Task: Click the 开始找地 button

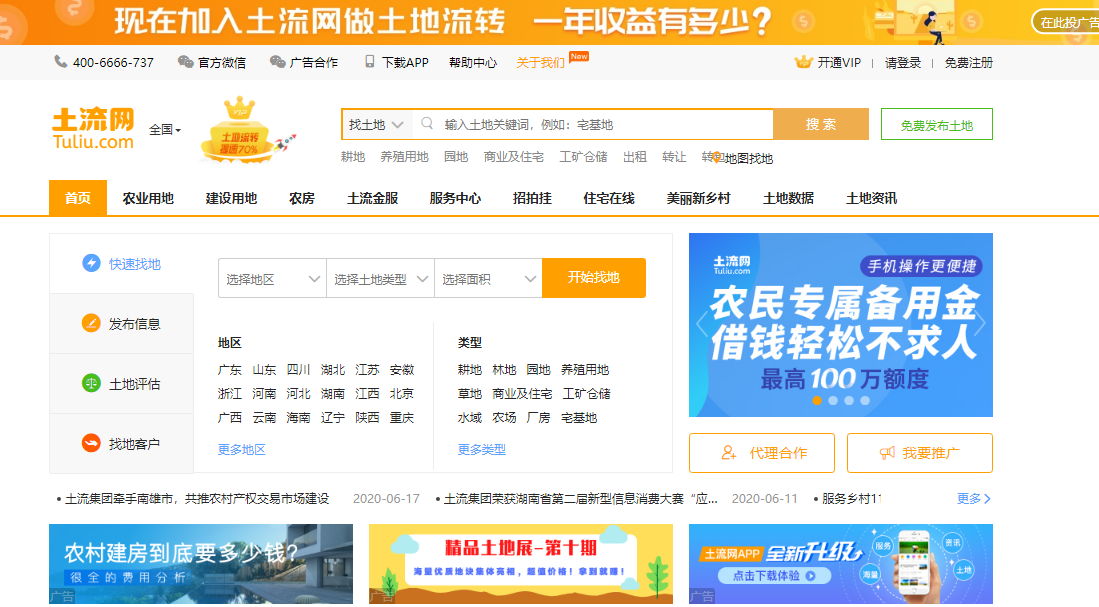Action: pos(594,278)
